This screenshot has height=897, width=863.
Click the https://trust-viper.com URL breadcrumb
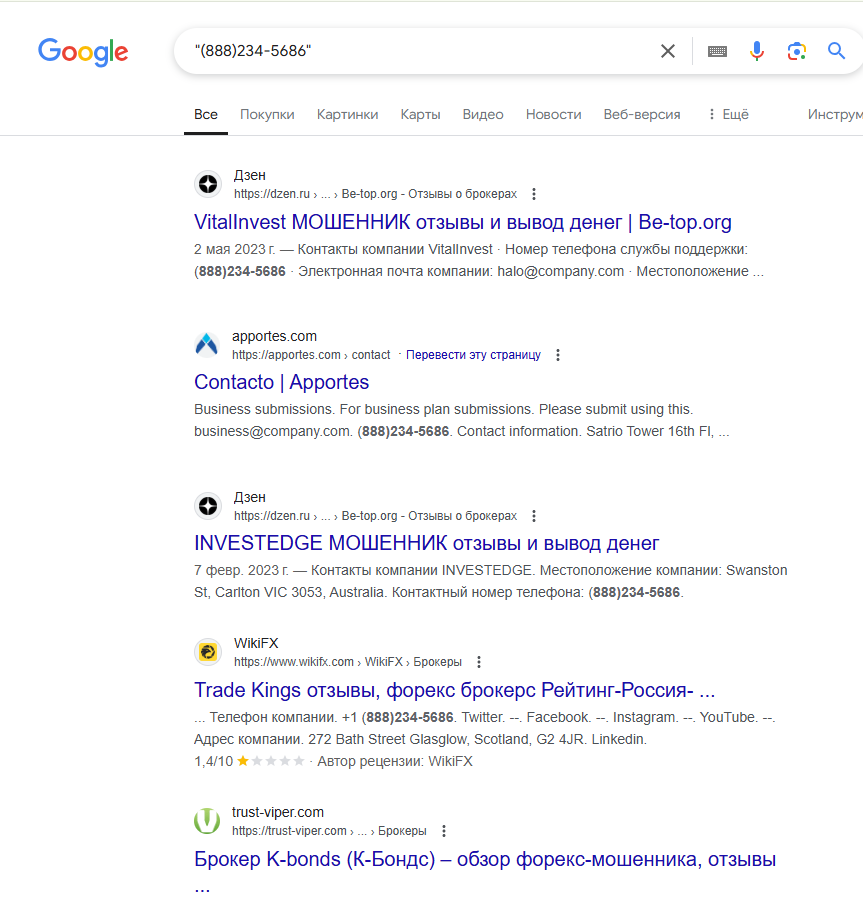(329, 831)
